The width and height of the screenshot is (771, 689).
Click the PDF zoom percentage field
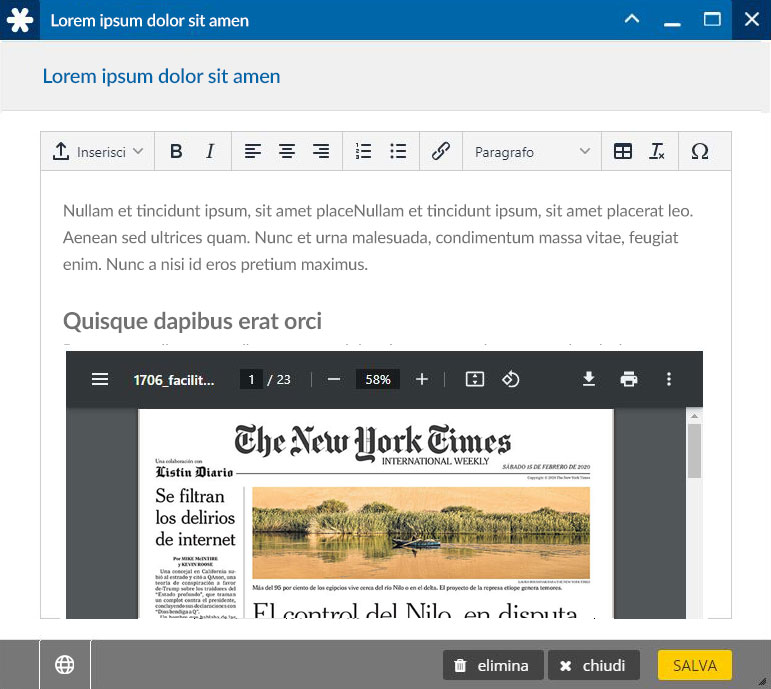[378, 379]
